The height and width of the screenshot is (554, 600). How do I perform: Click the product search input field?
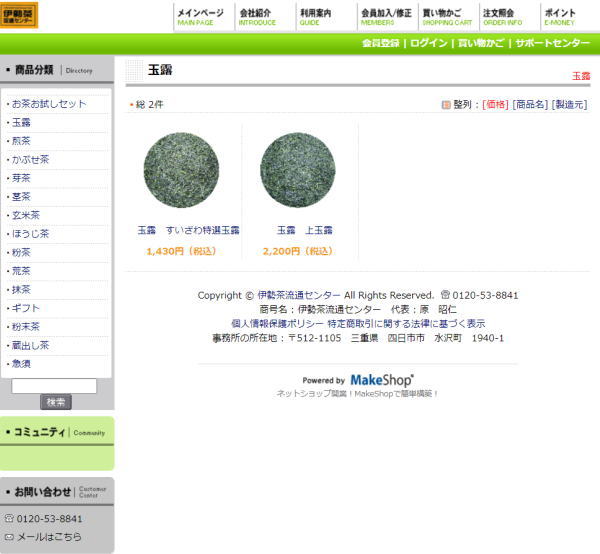click(x=54, y=385)
